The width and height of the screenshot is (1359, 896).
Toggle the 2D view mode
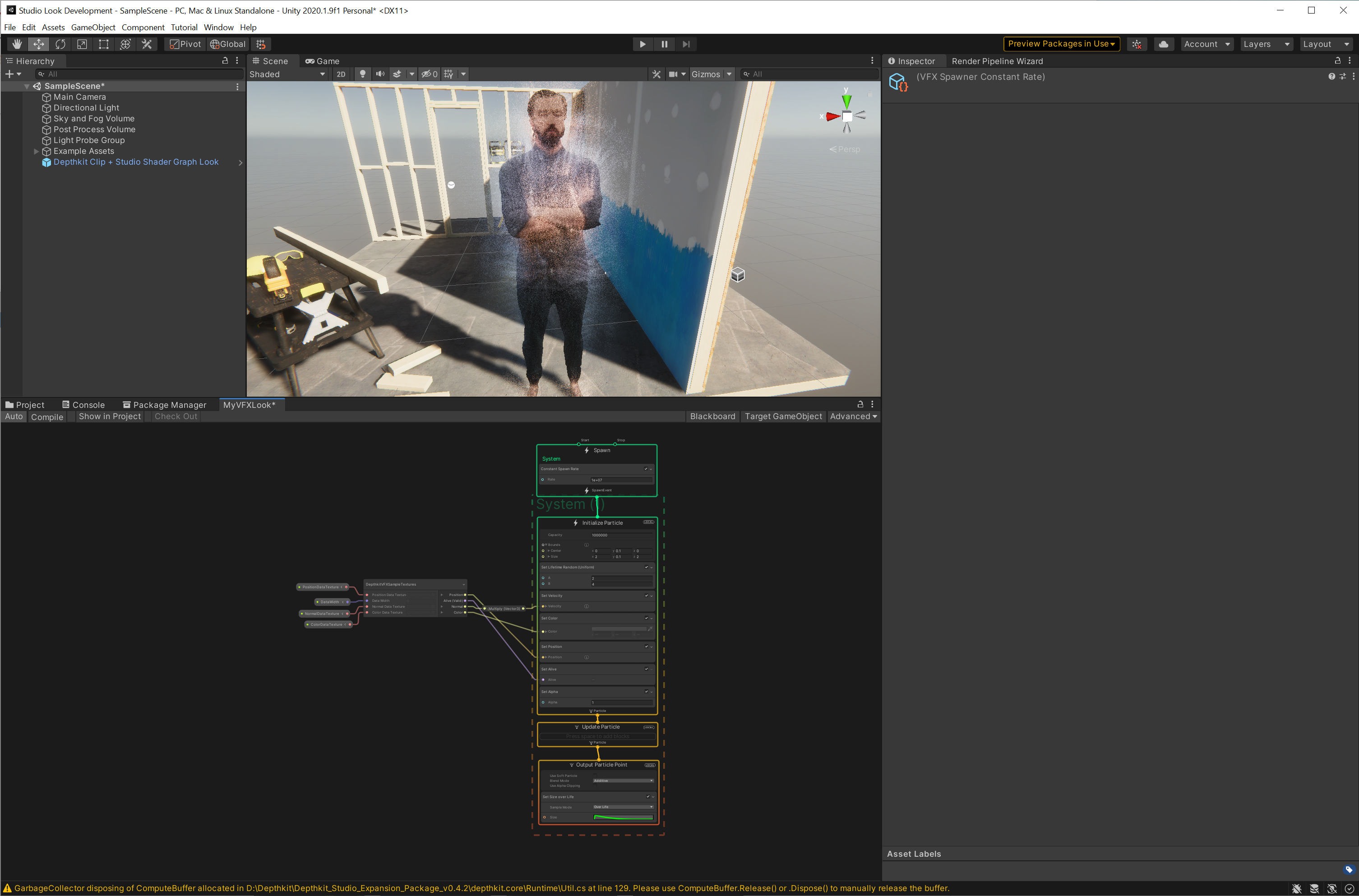click(341, 74)
